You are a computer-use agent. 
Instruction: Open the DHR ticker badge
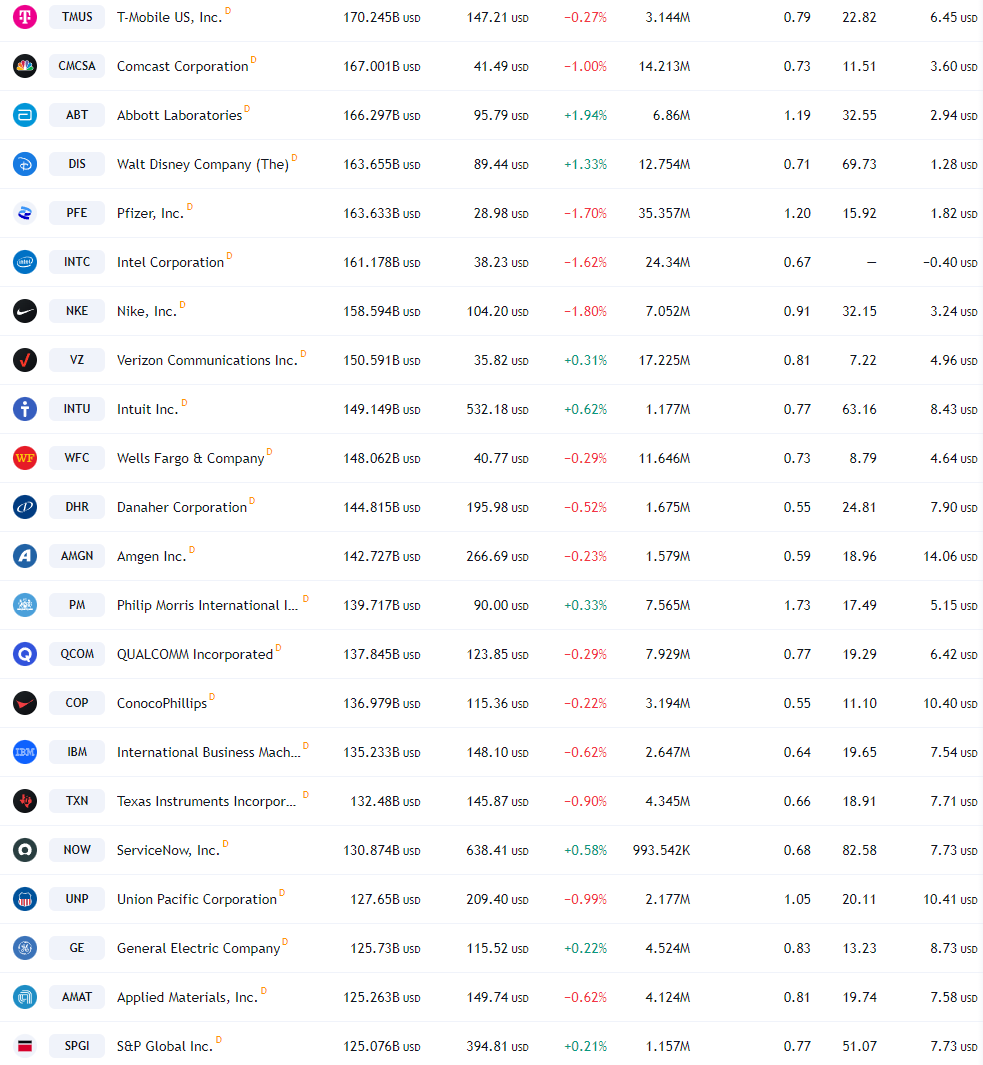77,507
